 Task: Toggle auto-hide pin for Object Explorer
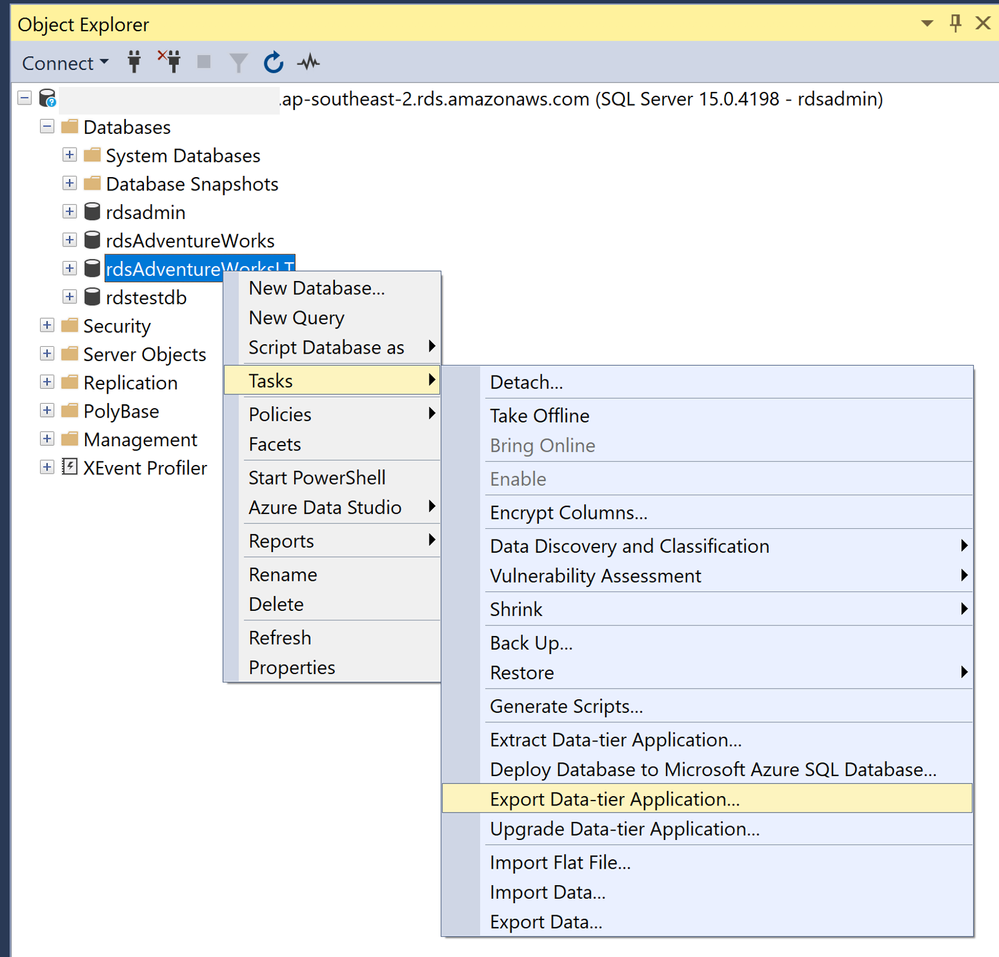pos(955,24)
